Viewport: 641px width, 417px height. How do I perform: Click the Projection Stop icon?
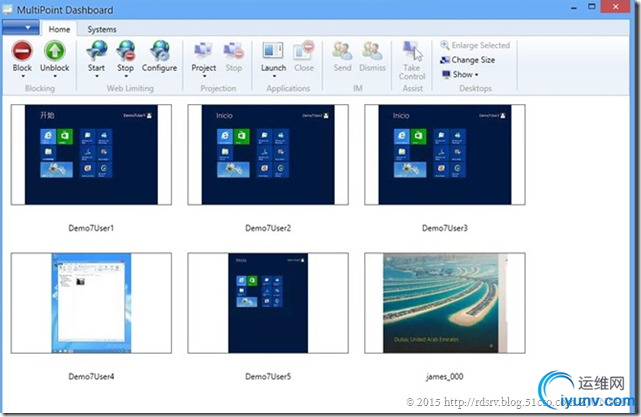(233, 51)
